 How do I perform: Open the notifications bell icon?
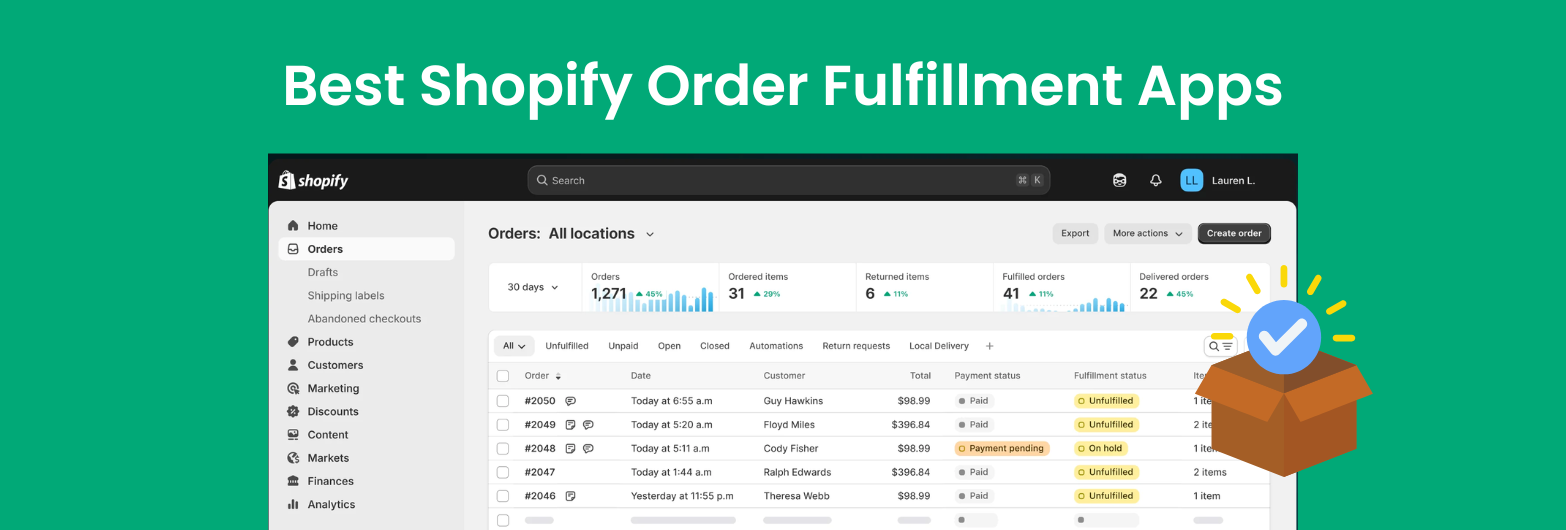1156,181
